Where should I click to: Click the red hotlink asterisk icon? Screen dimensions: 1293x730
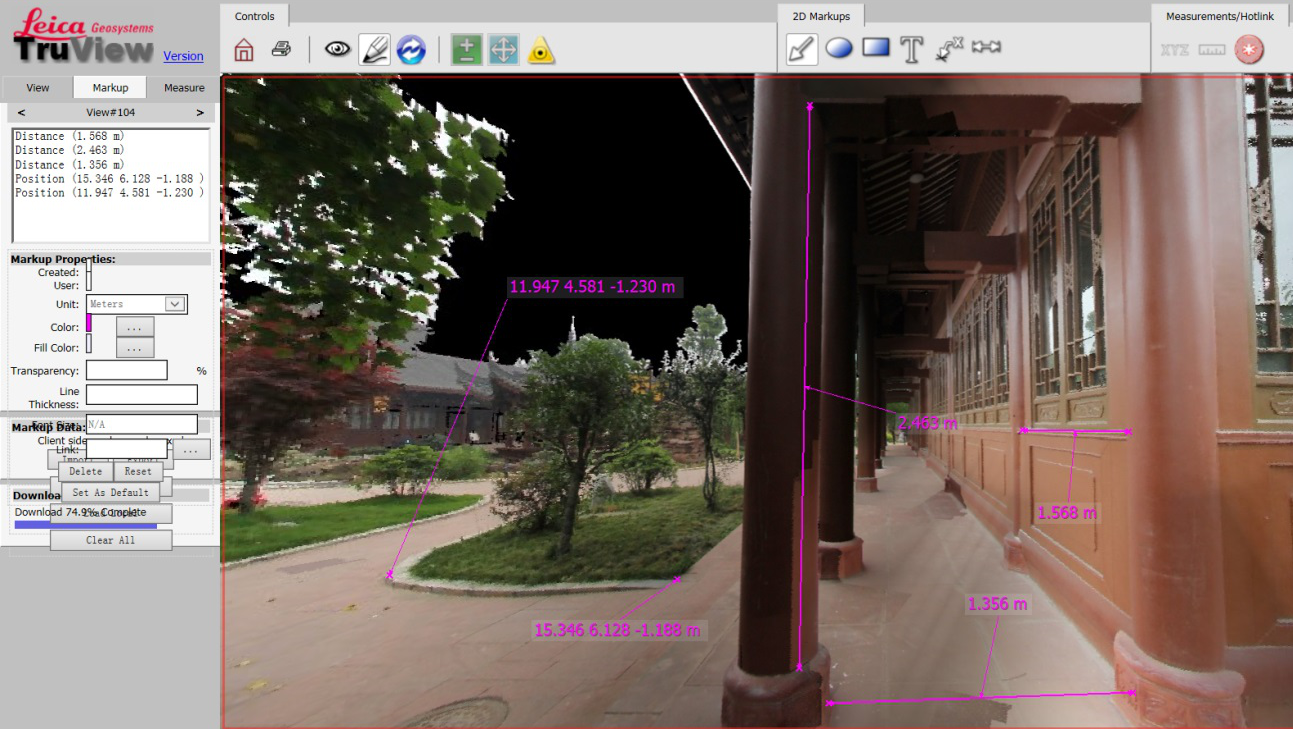[x=1249, y=49]
